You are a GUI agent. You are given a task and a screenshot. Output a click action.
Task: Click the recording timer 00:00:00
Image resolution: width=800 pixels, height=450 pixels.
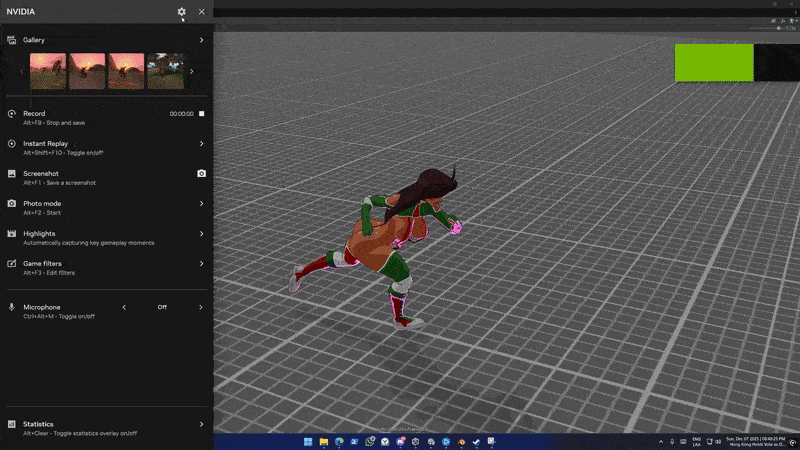click(182, 114)
